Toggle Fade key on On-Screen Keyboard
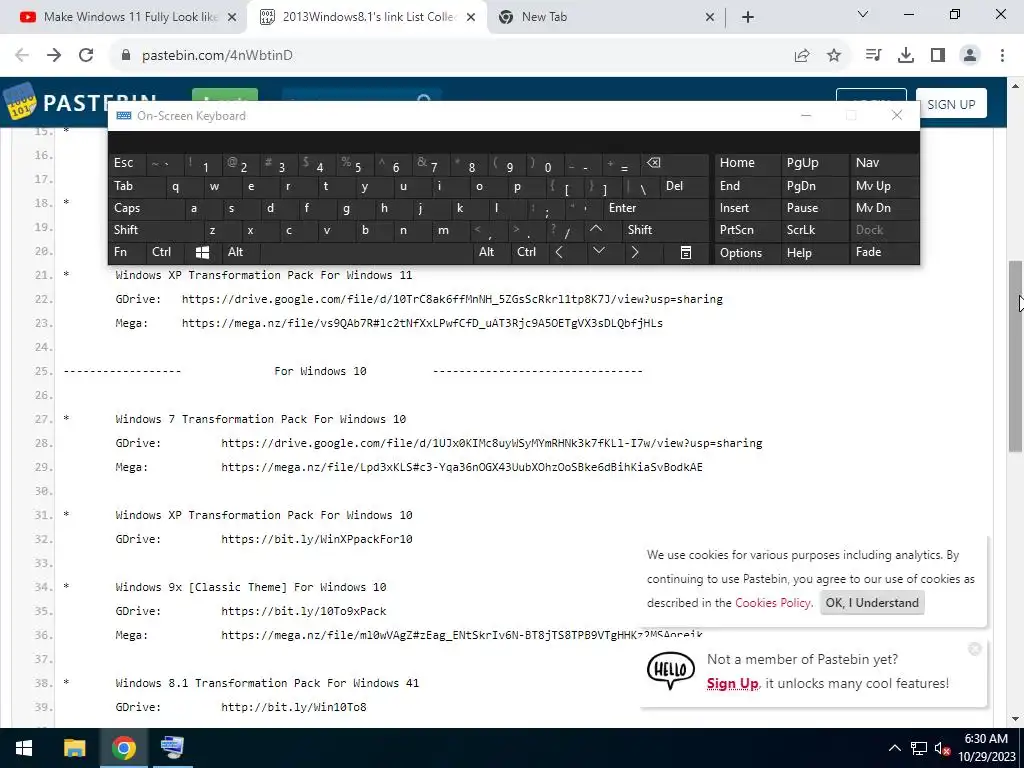Image resolution: width=1024 pixels, height=768 pixels. tap(884, 252)
